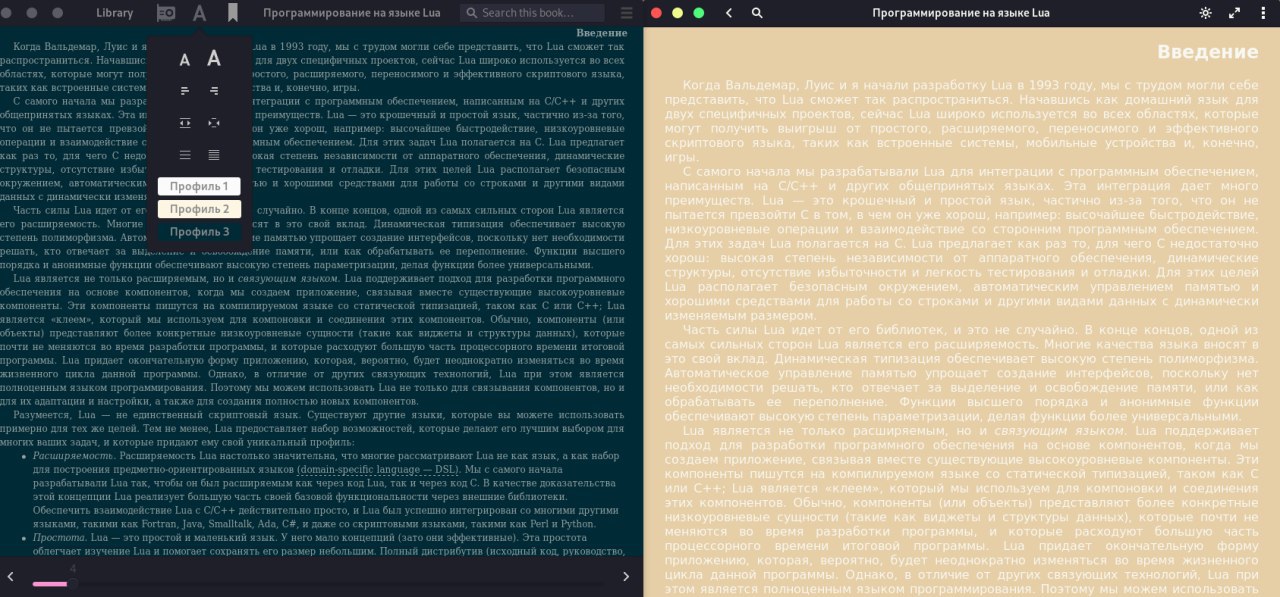1280x597 pixels.
Task: Choose tighter line spacing icon
Action: (x=214, y=155)
